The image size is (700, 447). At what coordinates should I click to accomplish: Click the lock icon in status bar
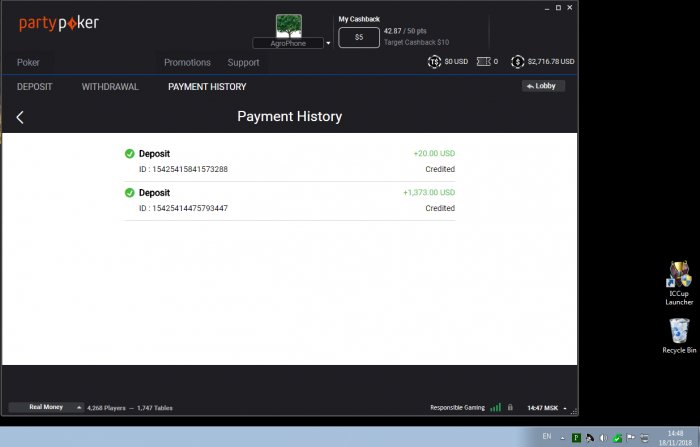[x=510, y=408]
